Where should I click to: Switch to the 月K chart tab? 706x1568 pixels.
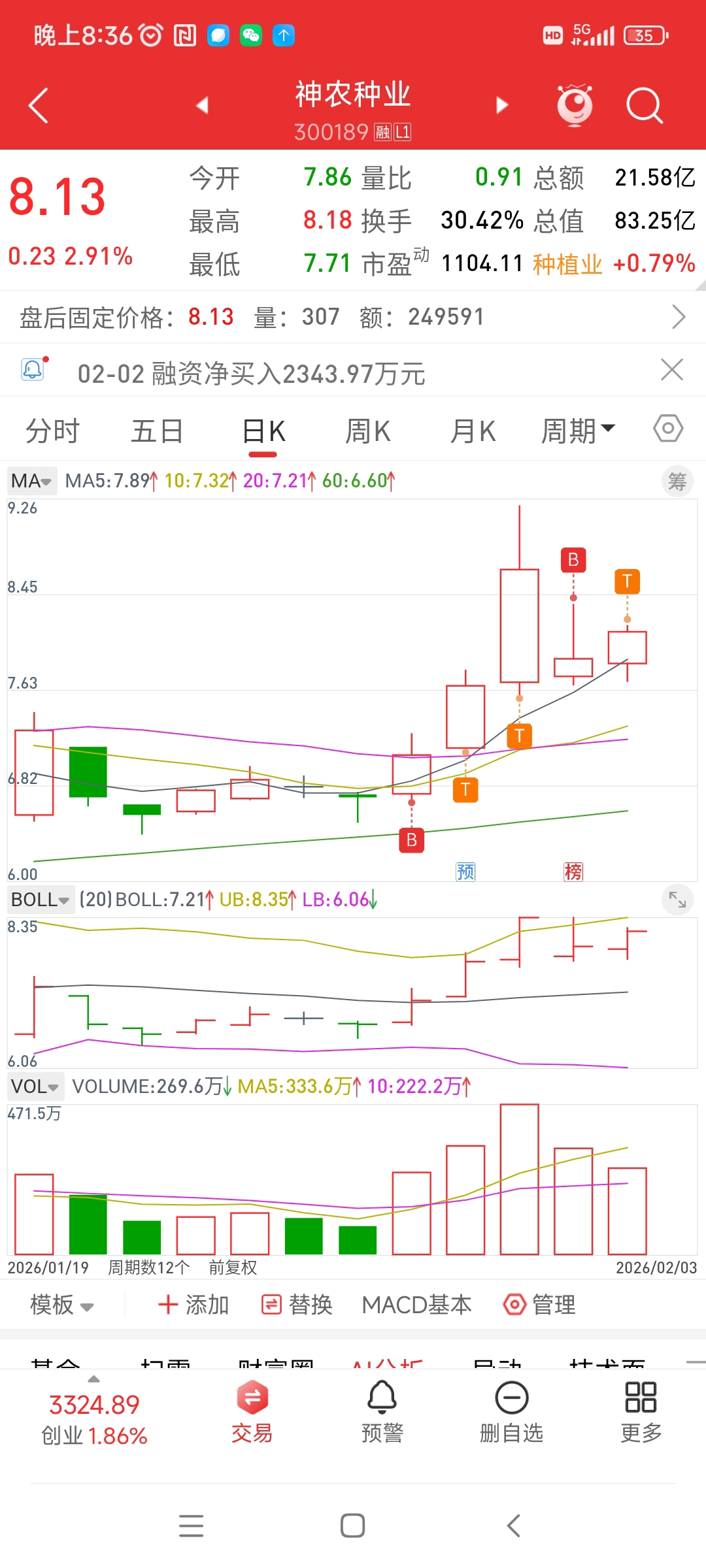pyautogui.click(x=473, y=431)
